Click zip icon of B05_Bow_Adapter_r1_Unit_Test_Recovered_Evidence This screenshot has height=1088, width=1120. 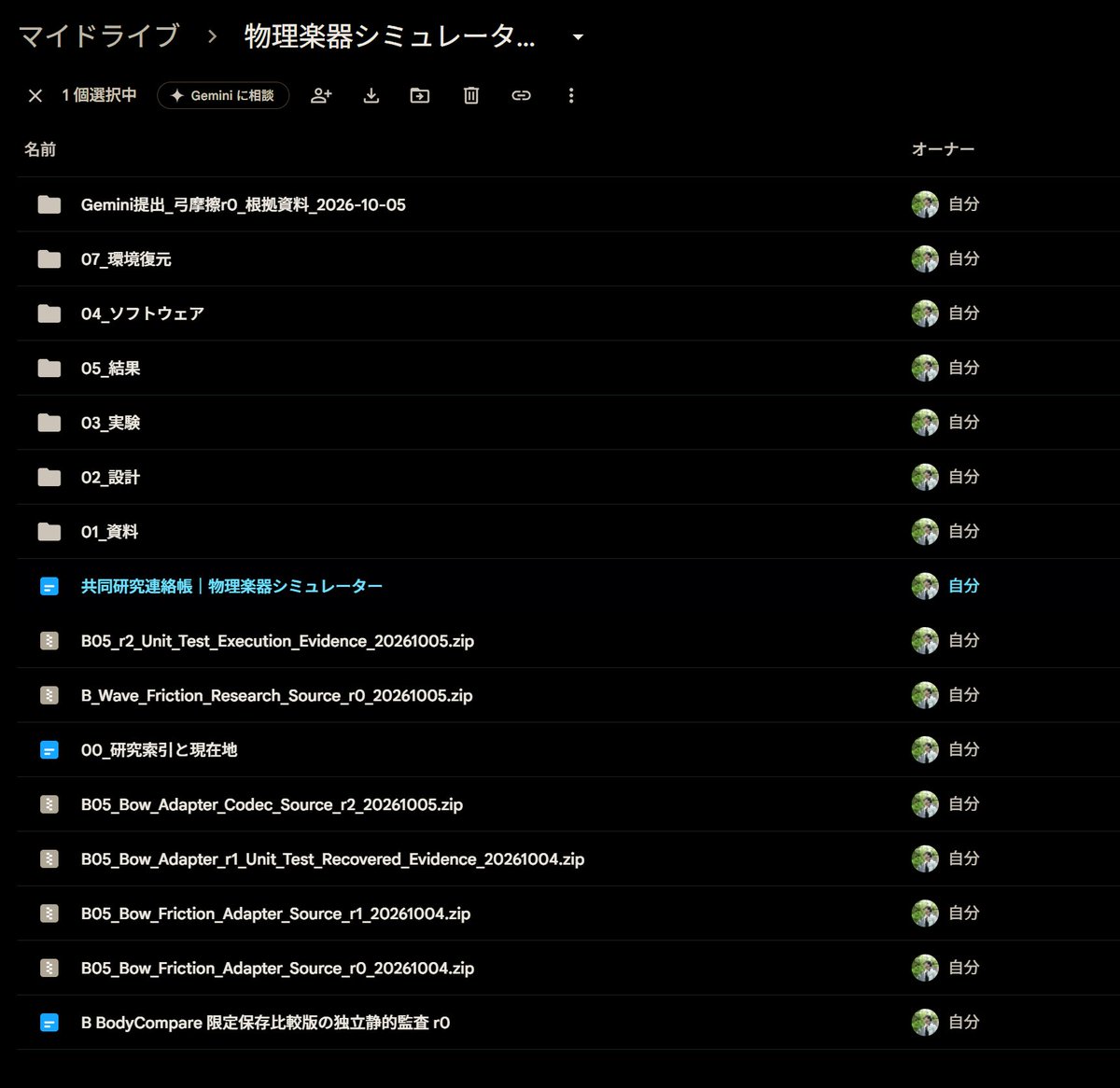(x=49, y=859)
